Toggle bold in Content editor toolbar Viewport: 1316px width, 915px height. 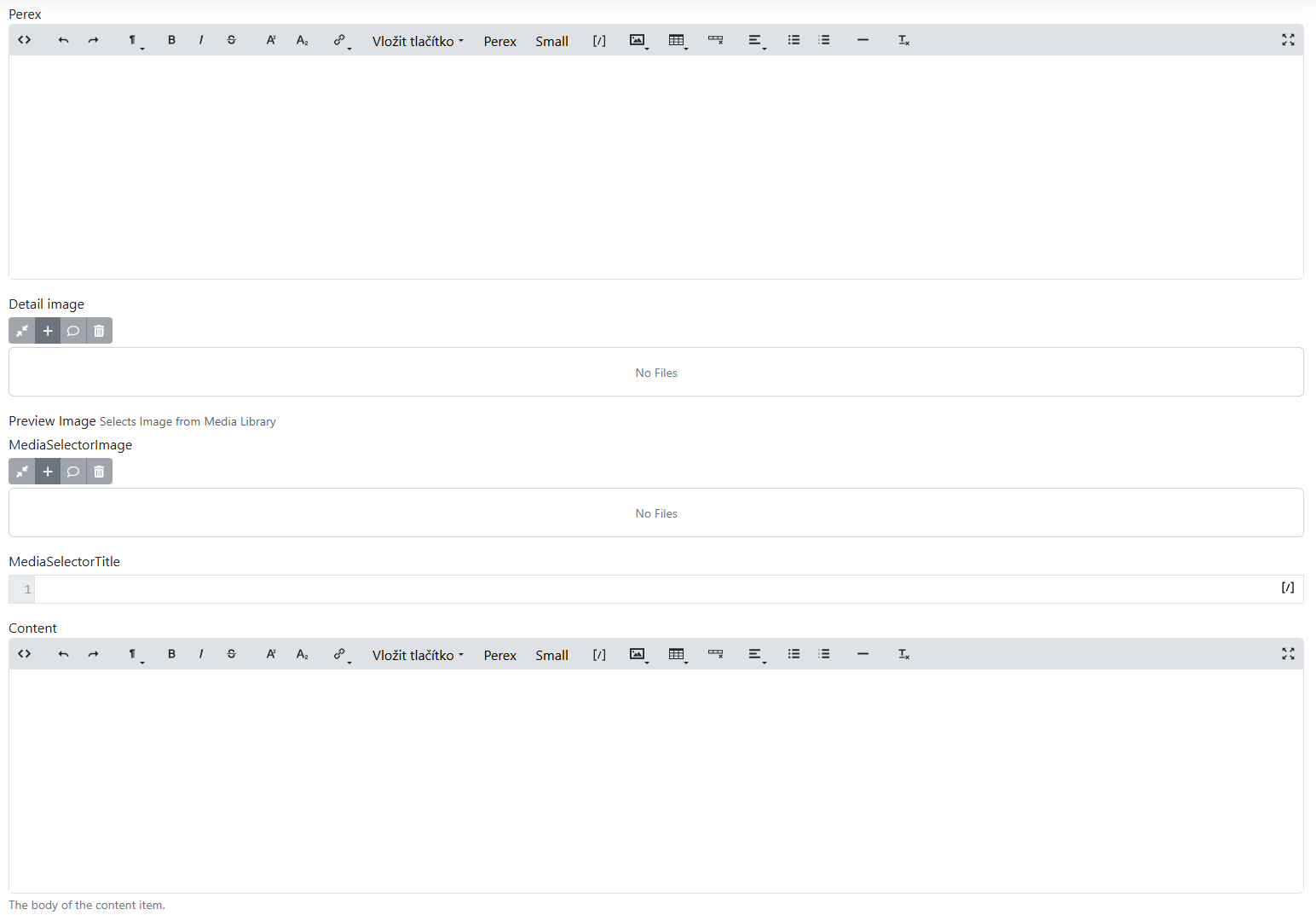[x=171, y=654]
